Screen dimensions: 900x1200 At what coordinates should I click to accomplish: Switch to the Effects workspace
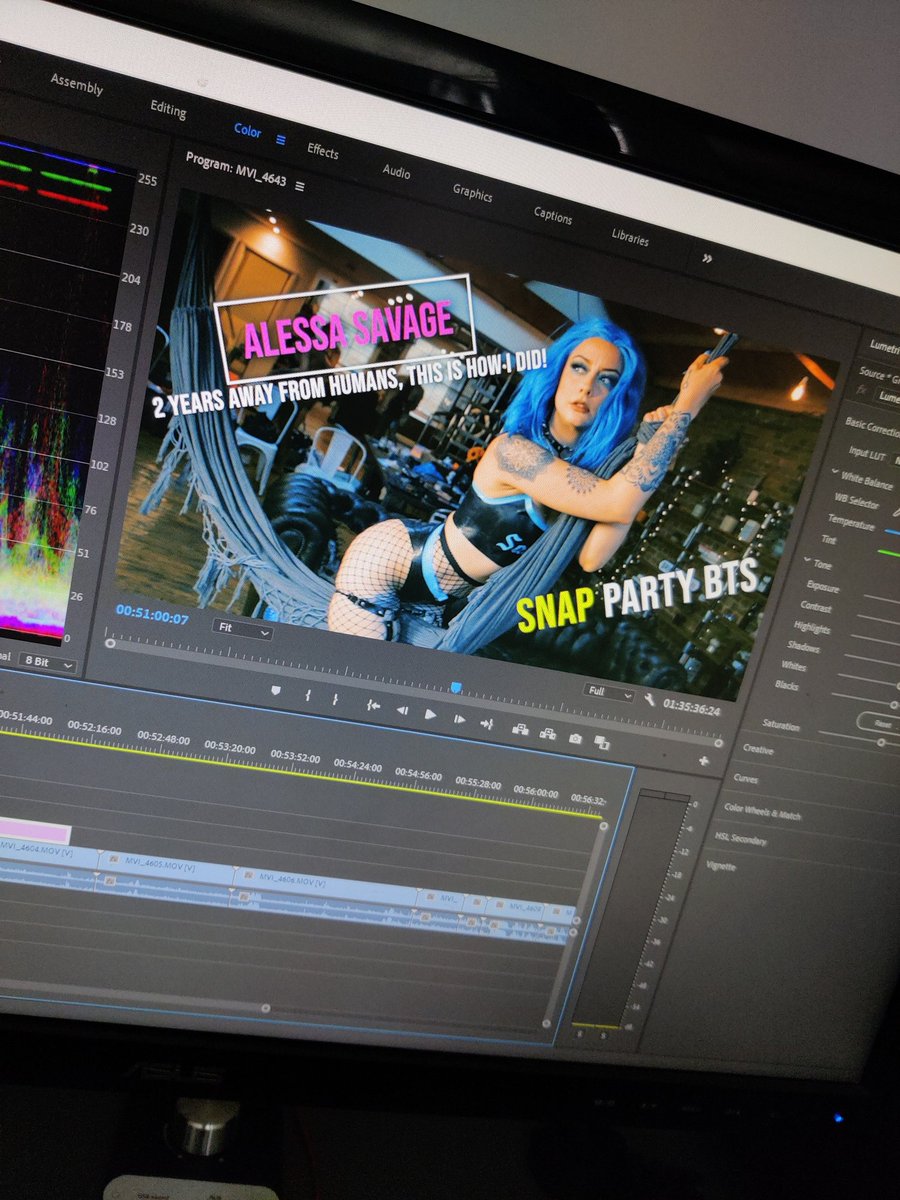(x=323, y=151)
